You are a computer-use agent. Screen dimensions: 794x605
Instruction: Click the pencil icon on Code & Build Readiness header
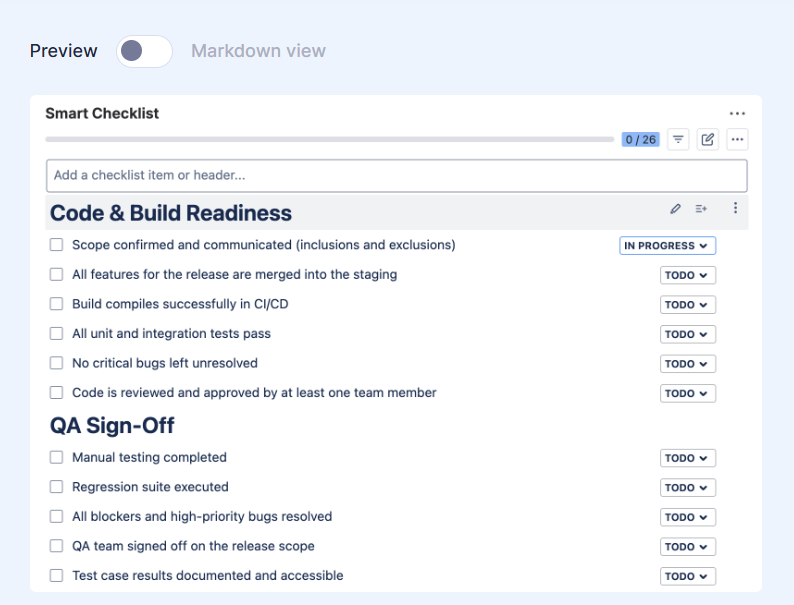(x=675, y=209)
